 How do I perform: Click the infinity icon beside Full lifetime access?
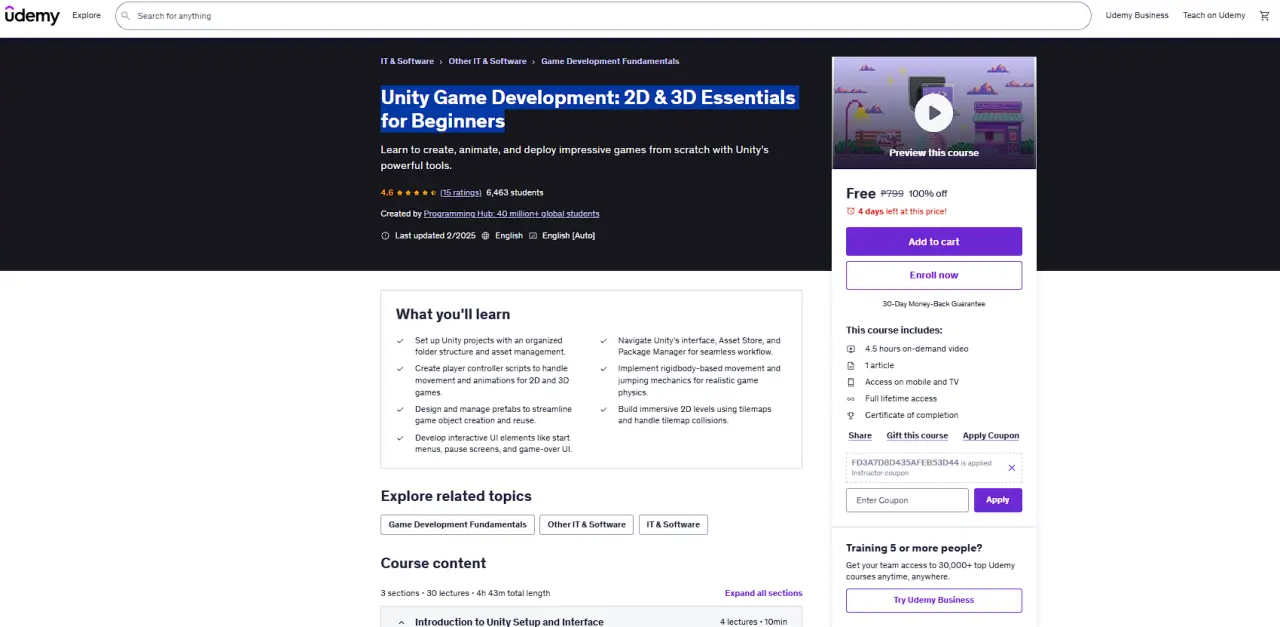pyautogui.click(x=851, y=399)
